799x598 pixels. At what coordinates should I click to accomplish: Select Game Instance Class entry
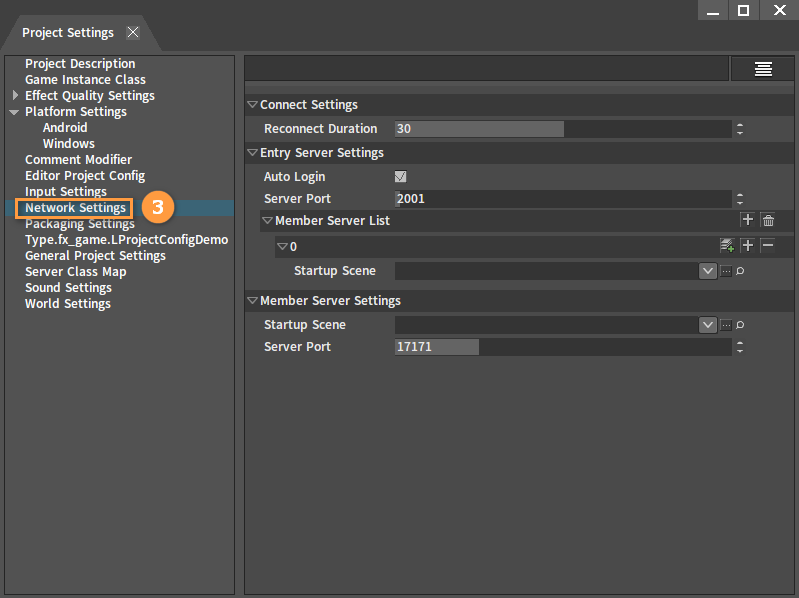(85, 79)
